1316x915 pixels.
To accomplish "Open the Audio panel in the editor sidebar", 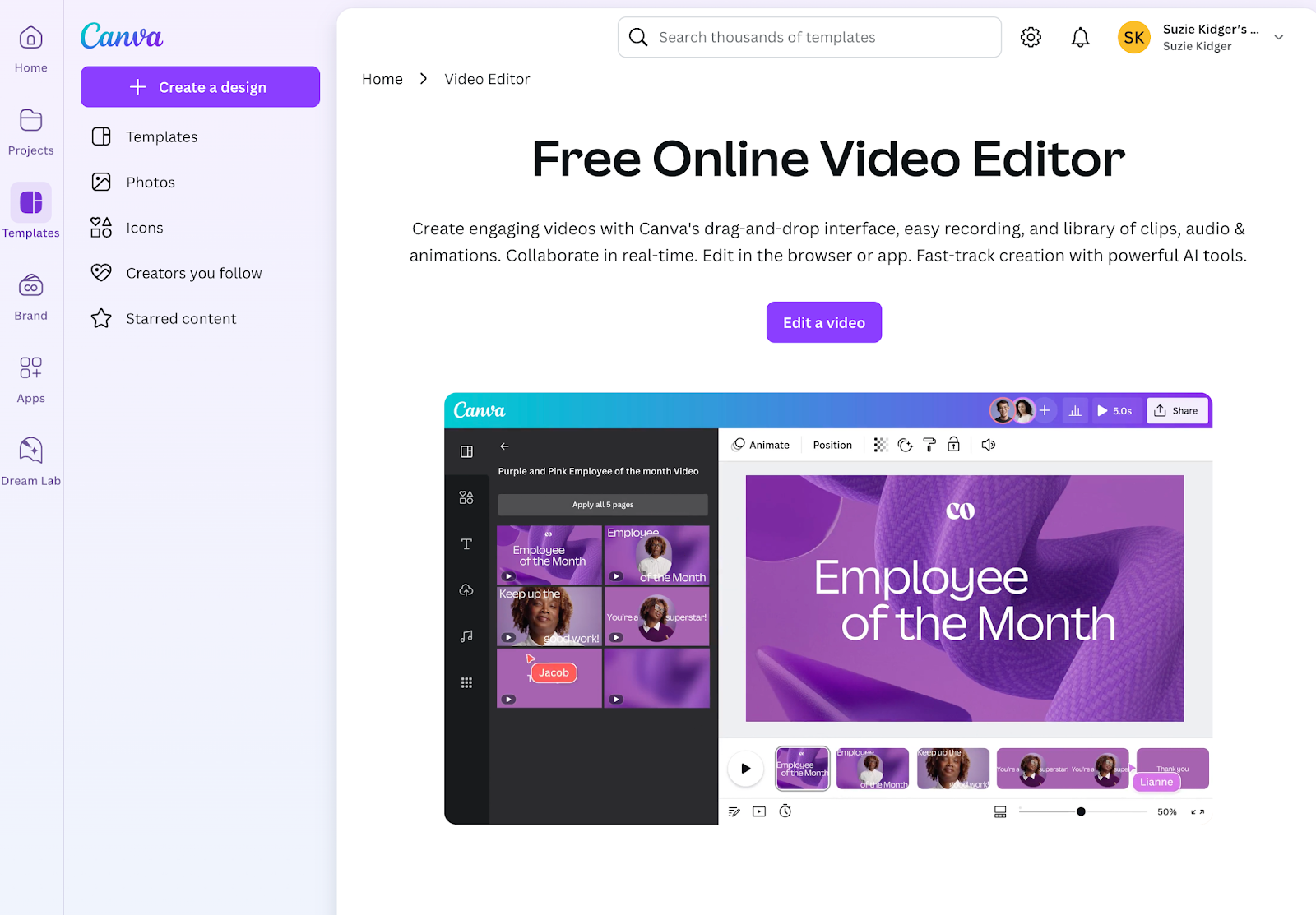I will (x=466, y=635).
